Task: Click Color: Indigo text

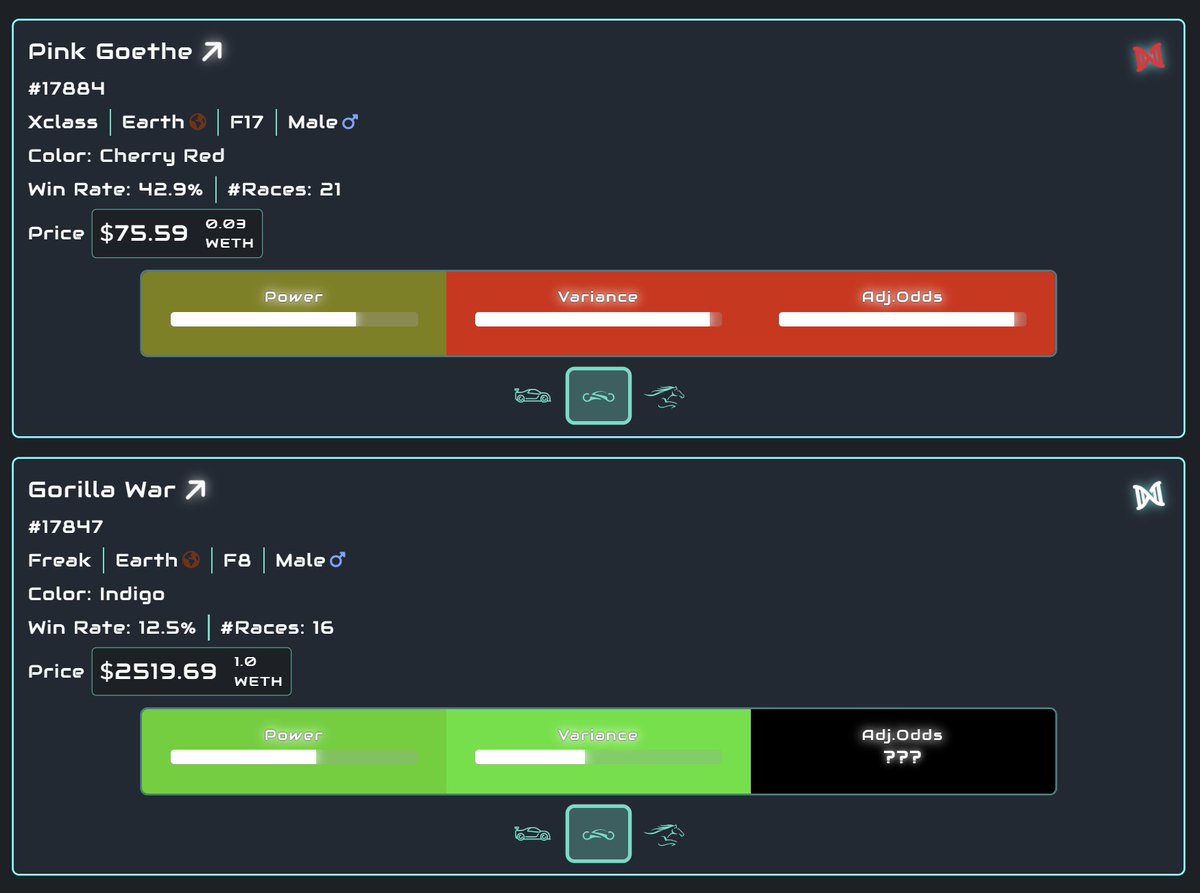Action: pyautogui.click(x=98, y=593)
